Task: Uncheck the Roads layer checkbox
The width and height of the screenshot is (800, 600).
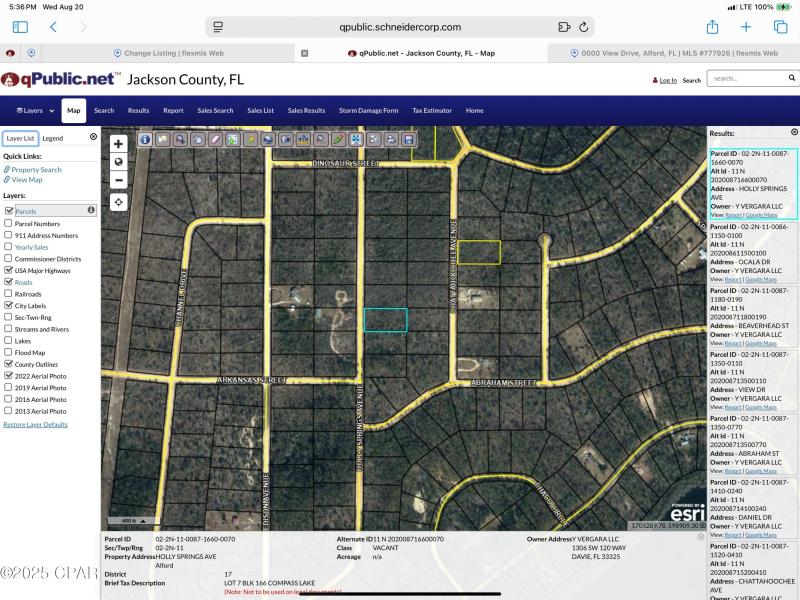Action: click(9, 282)
